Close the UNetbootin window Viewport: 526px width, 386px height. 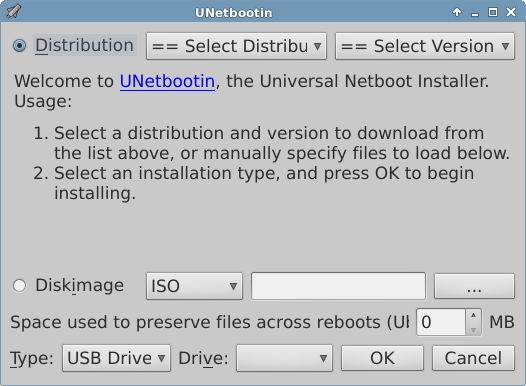pos(511,12)
